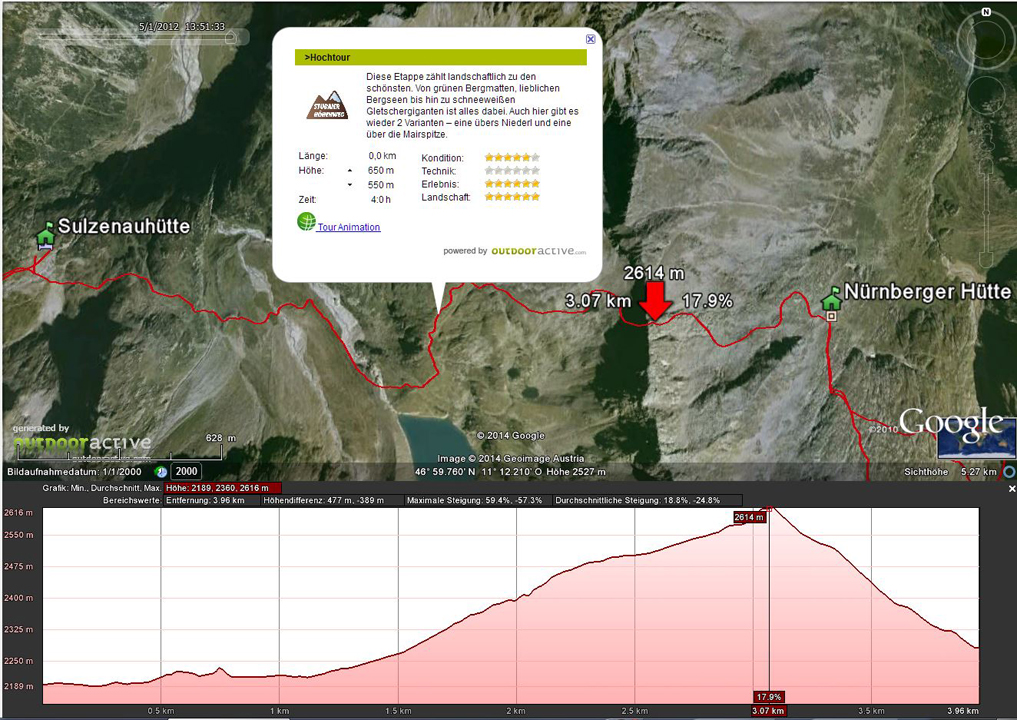
Task: Click the N north compass marker
Action: pos(985,12)
